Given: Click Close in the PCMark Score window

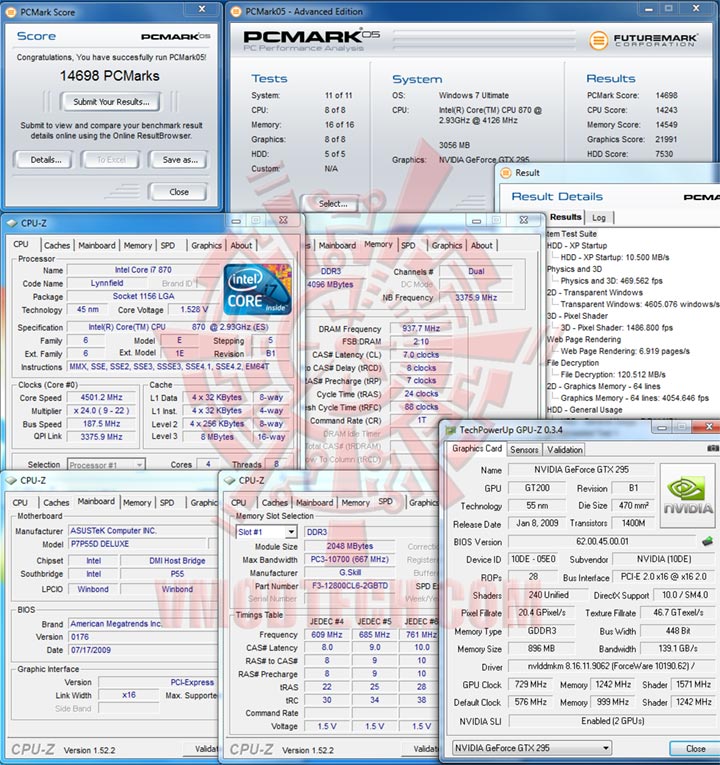Looking at the screenshot, I should tap(179, 192).
